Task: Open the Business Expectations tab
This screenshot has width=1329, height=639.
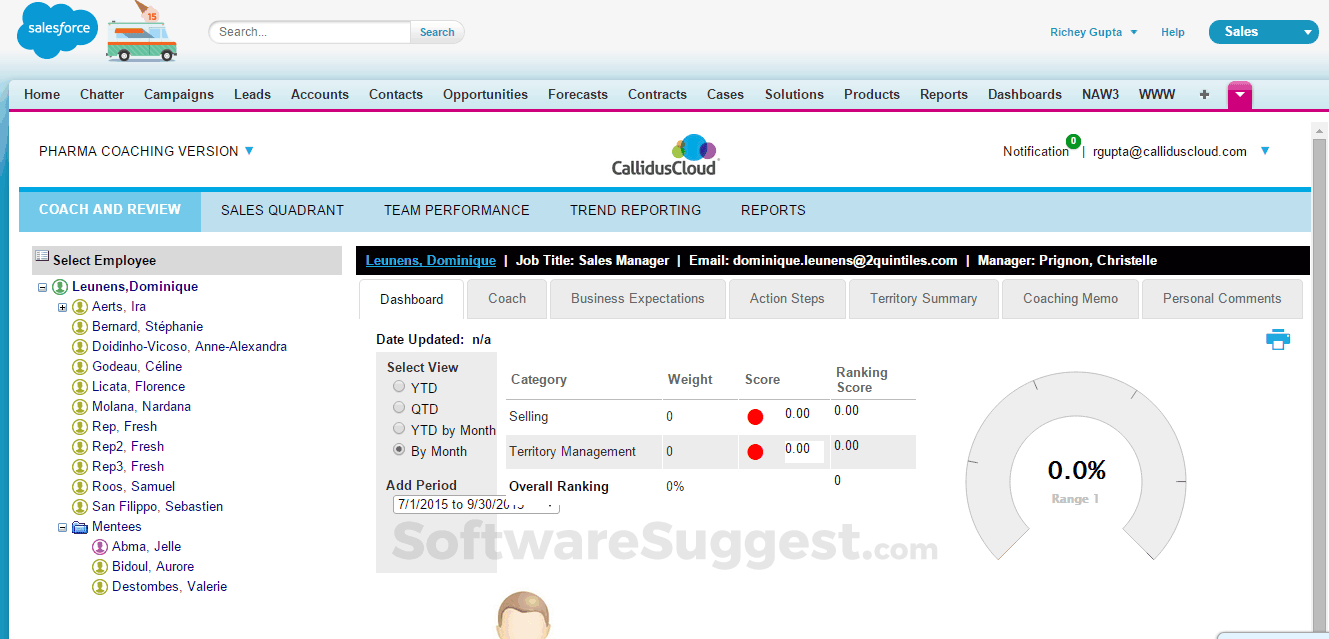Action: pyautogui.click(x=638, y=298)
